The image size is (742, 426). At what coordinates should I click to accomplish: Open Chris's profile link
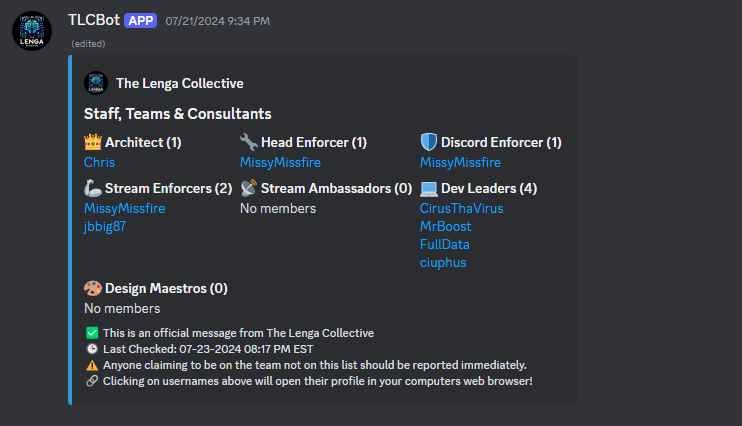pos(99,162)
